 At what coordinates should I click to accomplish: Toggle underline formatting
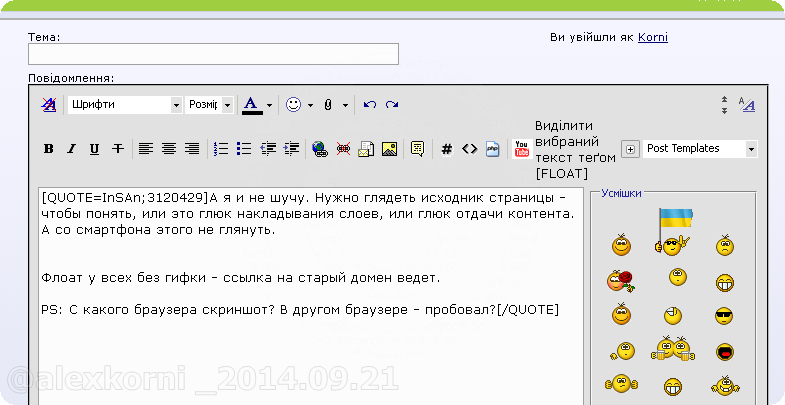tap(94, 149)
